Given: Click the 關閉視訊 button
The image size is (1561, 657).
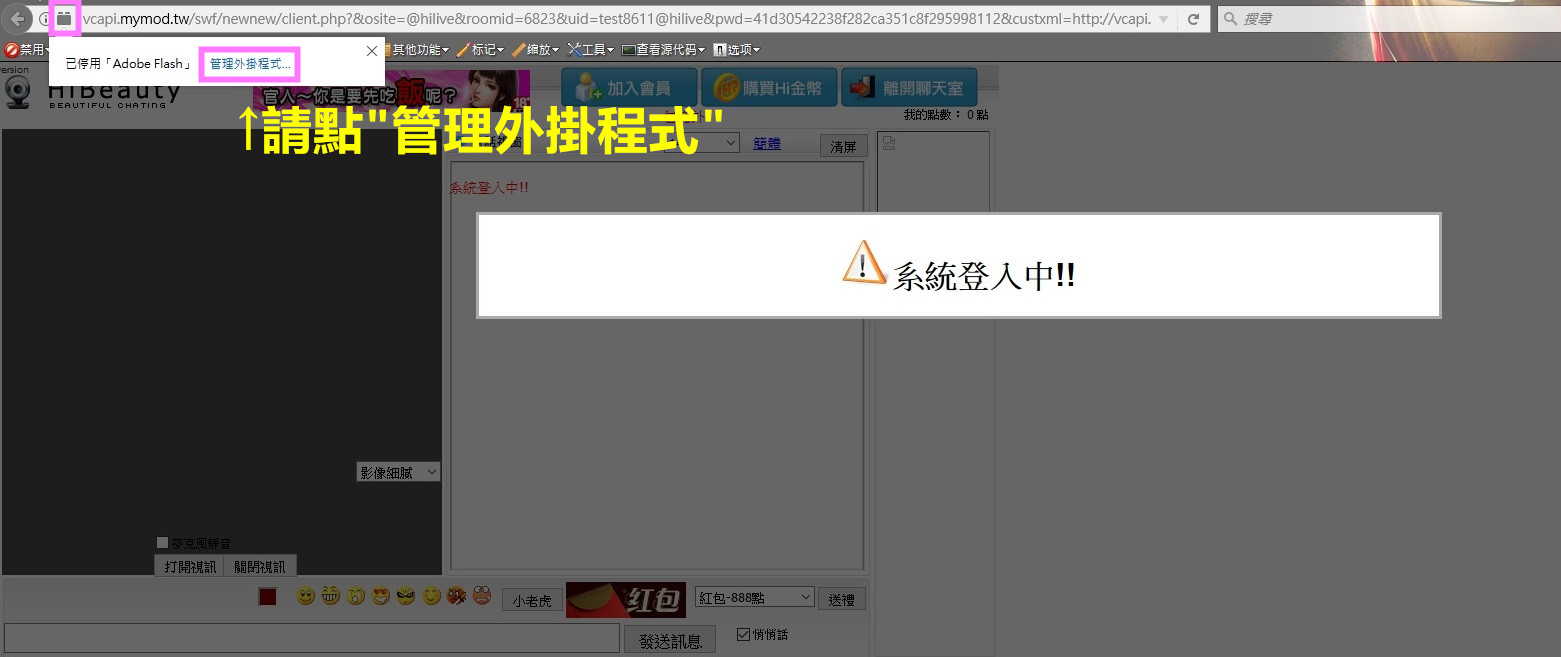Looking at the screenshot, I should point(260,567).
